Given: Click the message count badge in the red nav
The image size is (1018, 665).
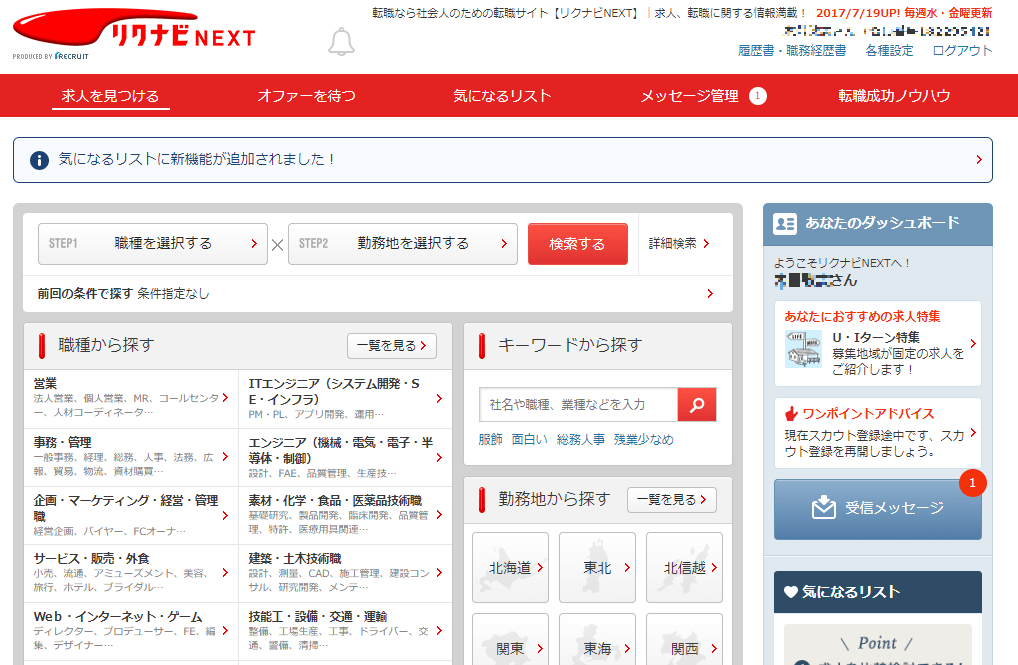Looking at the screenshot, I should click(x=758, y=96).
